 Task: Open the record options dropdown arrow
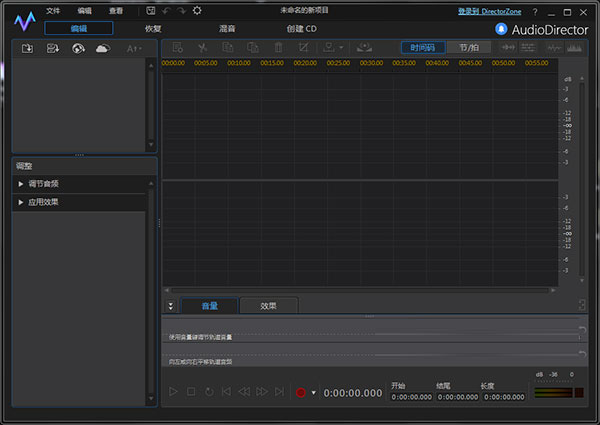tap(313, 393)
